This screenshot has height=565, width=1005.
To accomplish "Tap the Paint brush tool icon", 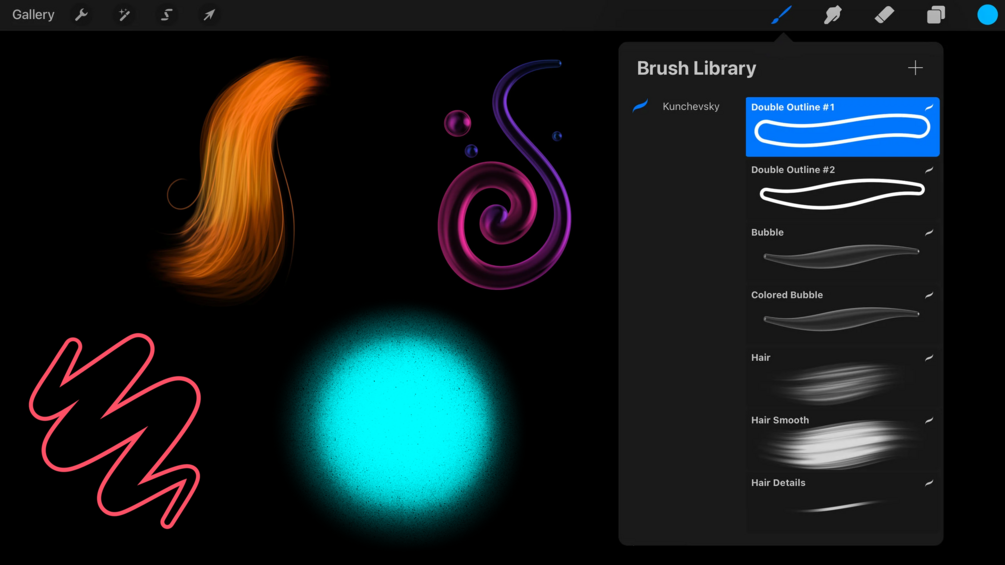I will pos(781,15).
